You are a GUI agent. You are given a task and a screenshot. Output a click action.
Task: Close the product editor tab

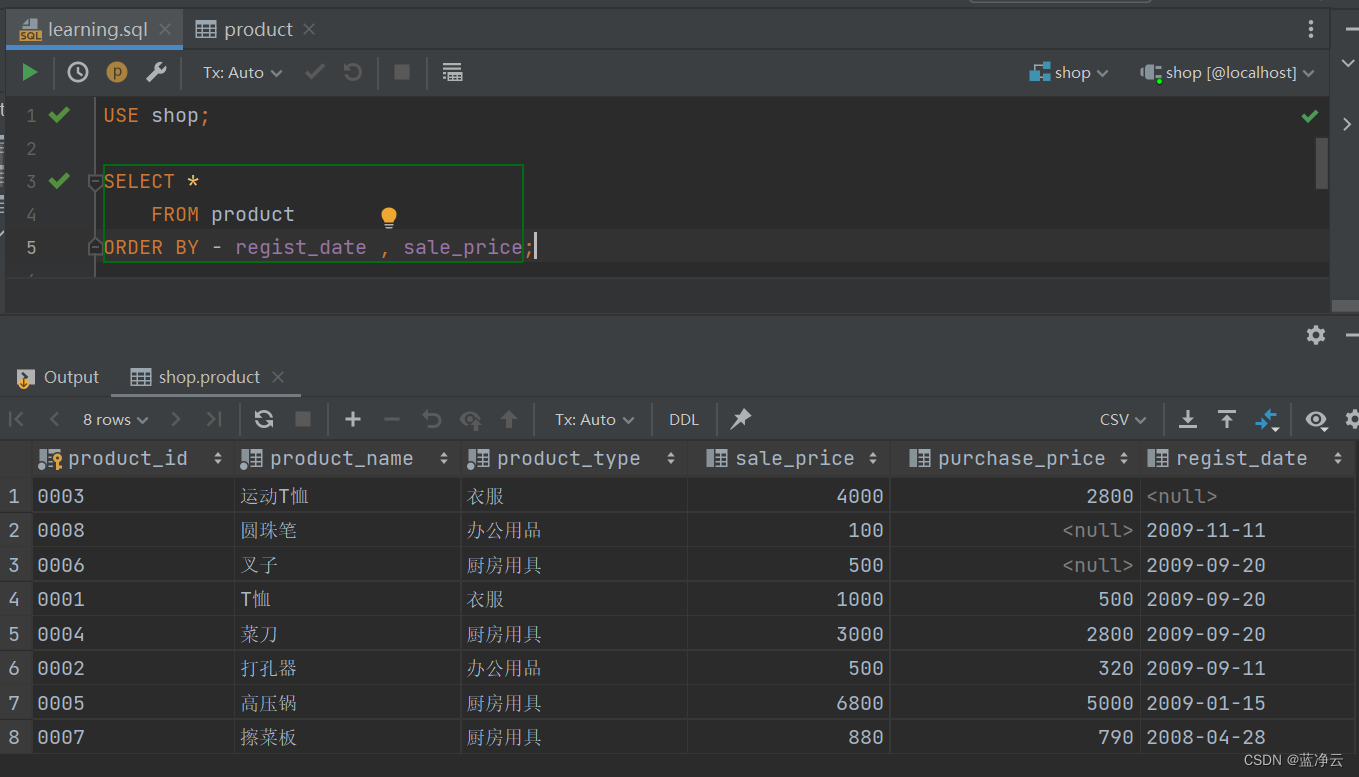coord(309,30)
